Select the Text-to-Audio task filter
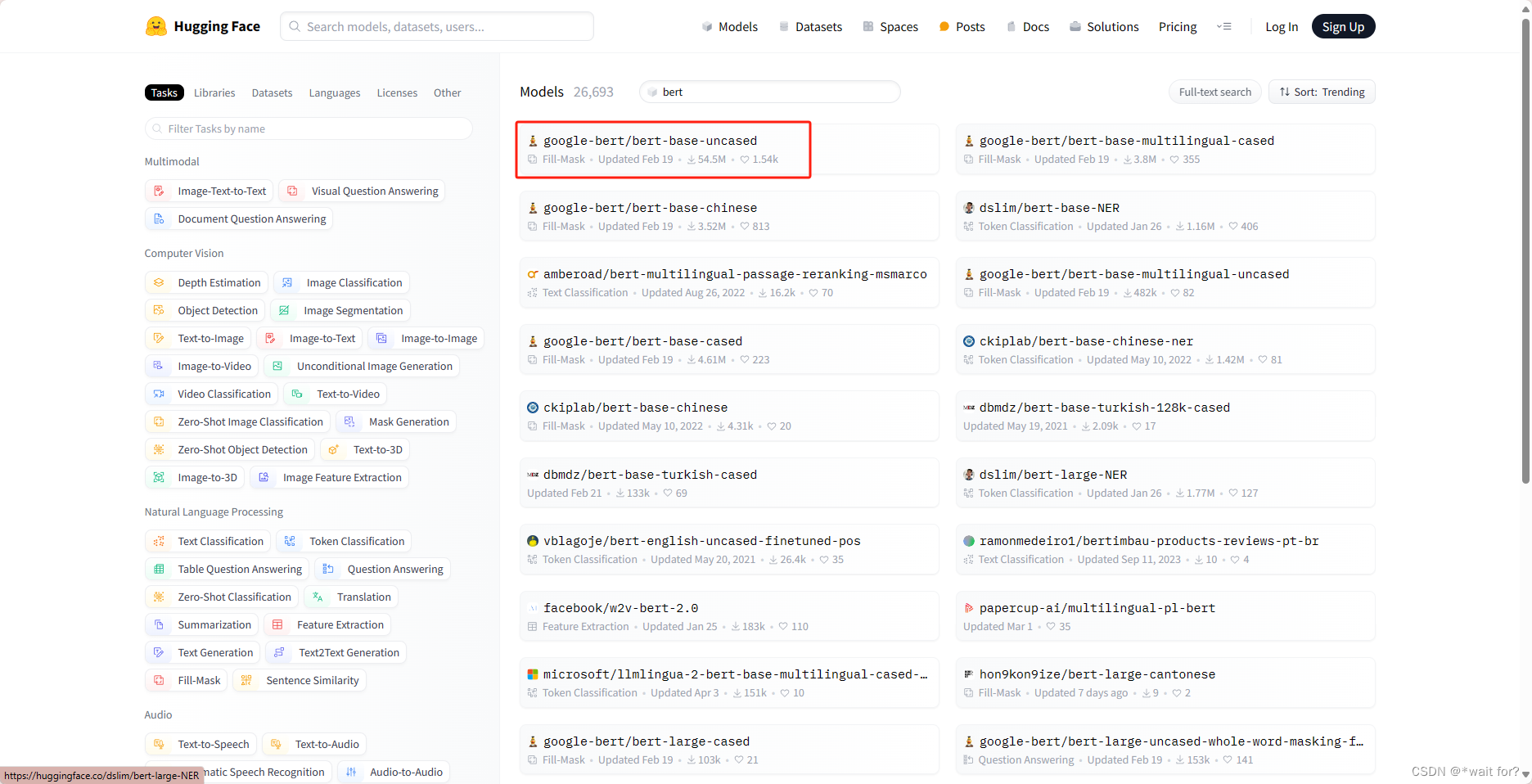The height and width of the screenshot is (784, 1532). [314, 744]
